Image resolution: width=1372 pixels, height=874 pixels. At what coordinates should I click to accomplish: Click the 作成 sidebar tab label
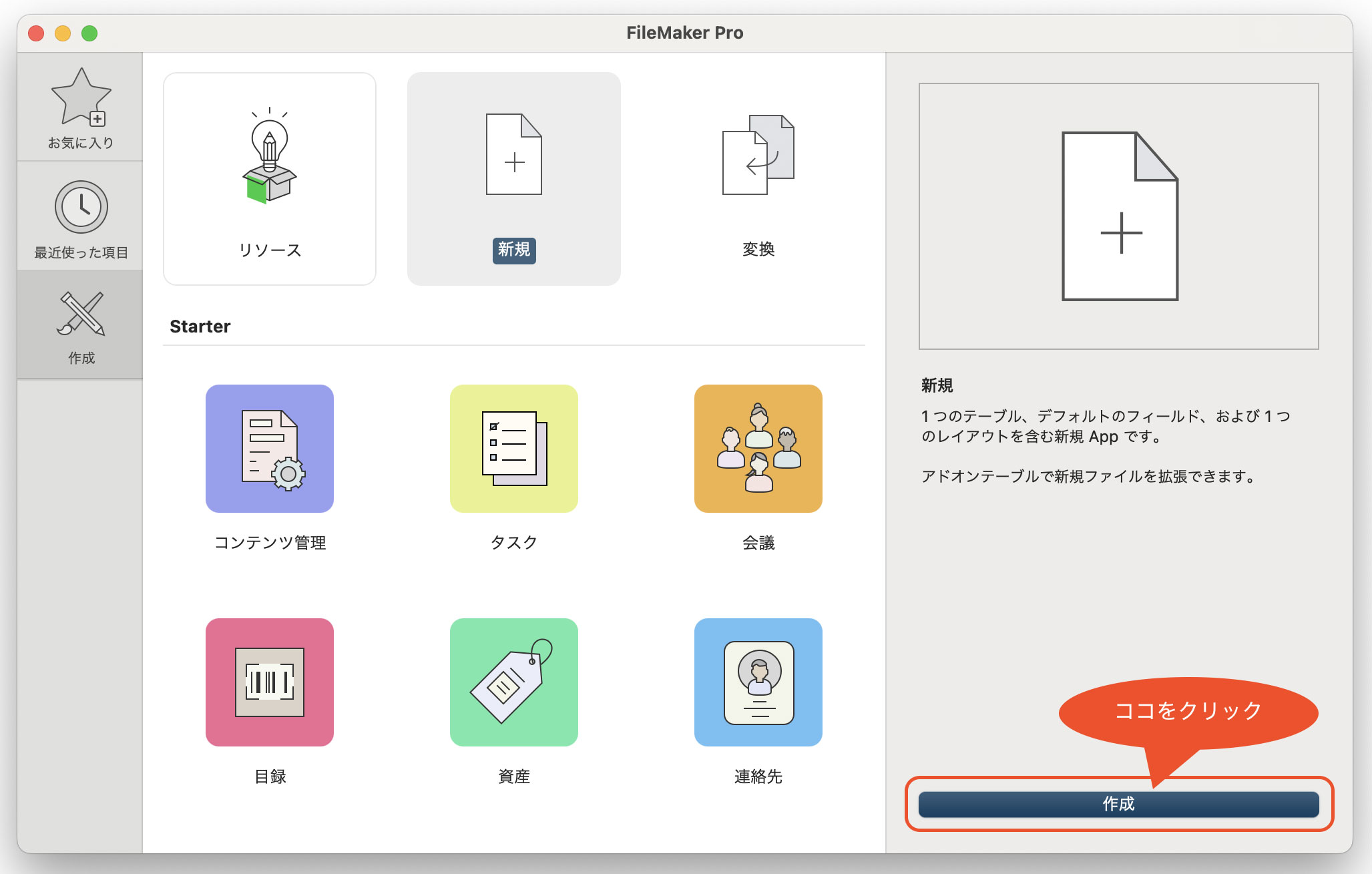(81, 358)
